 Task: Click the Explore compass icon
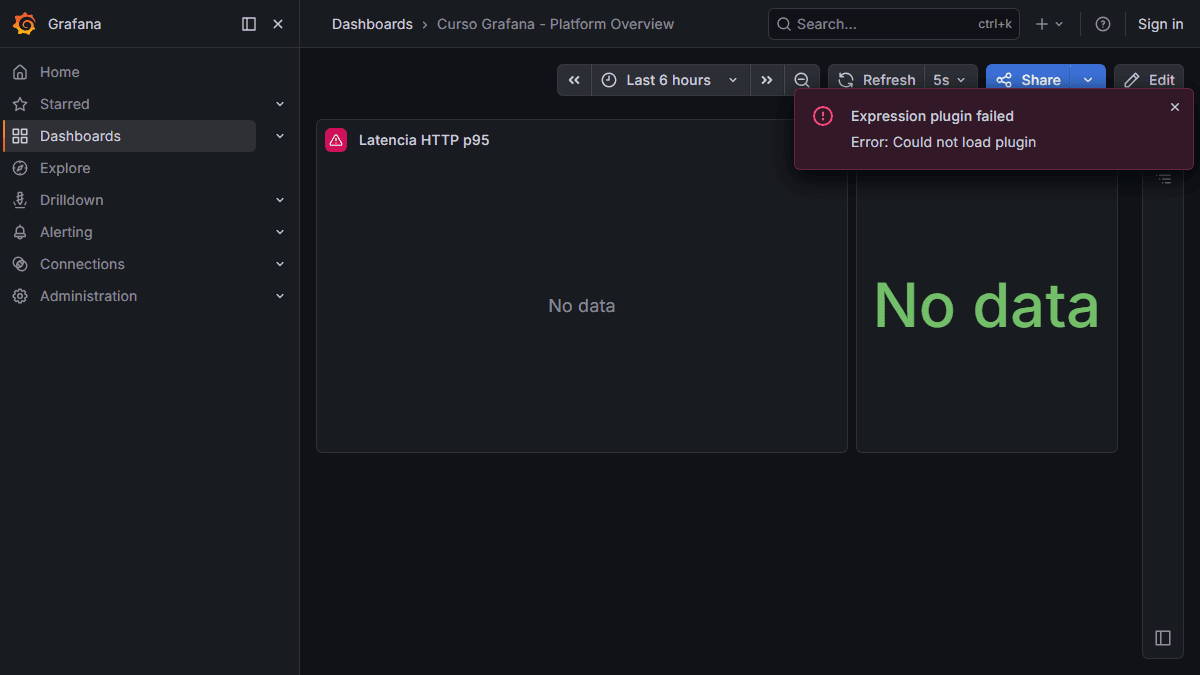pos(20,168)
